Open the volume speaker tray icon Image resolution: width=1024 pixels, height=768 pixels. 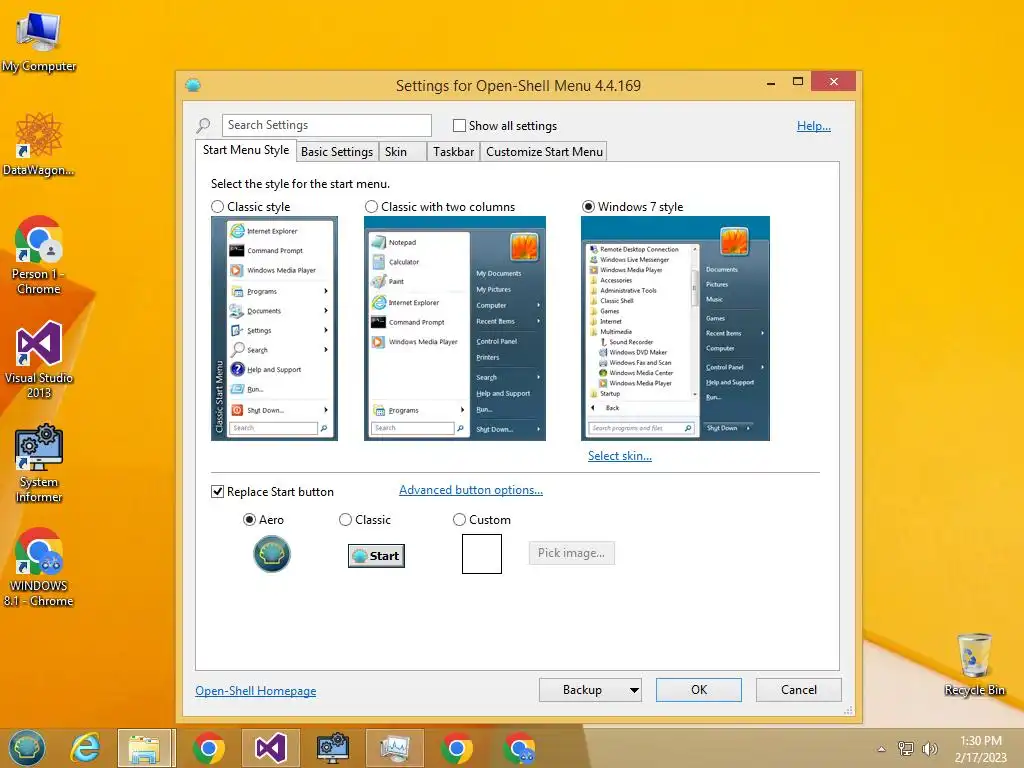(x=929, y=748)
